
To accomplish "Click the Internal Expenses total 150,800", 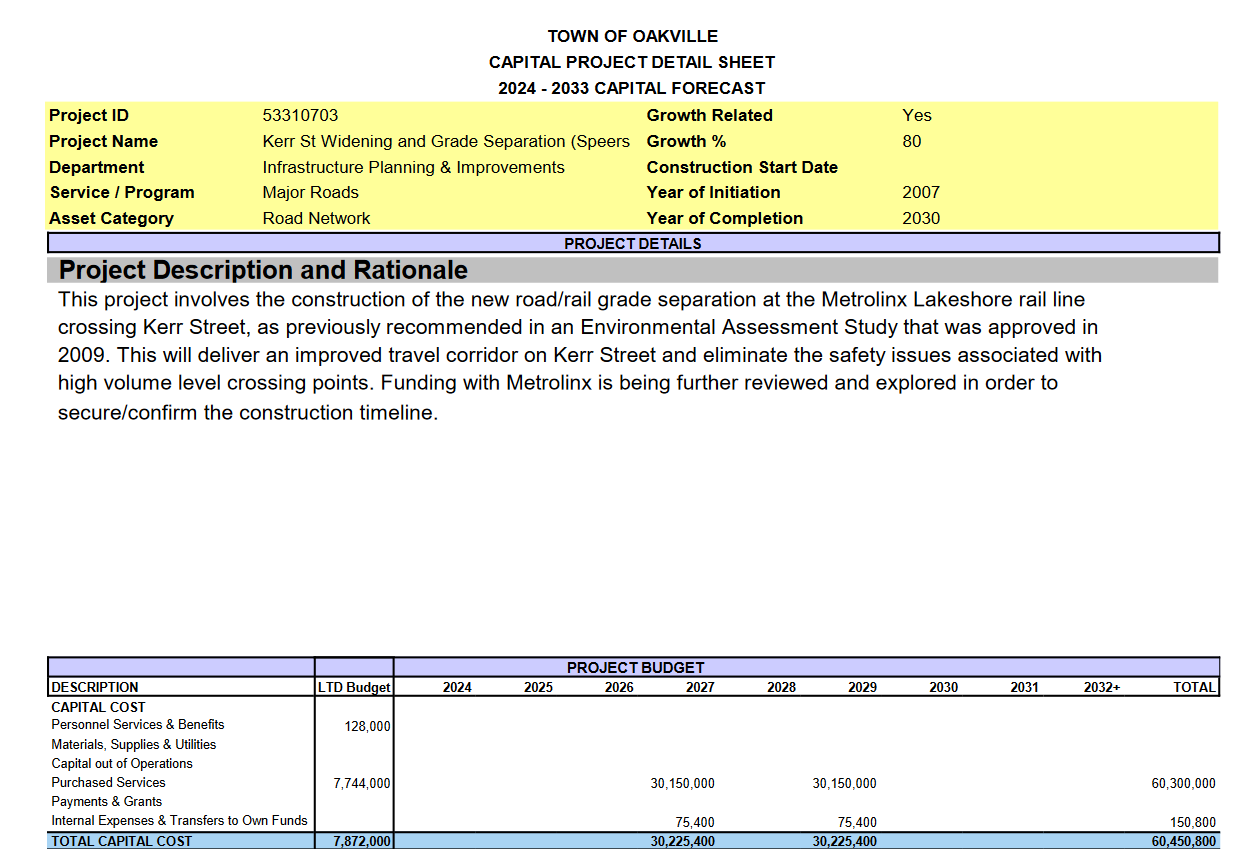I will 1192,822.
